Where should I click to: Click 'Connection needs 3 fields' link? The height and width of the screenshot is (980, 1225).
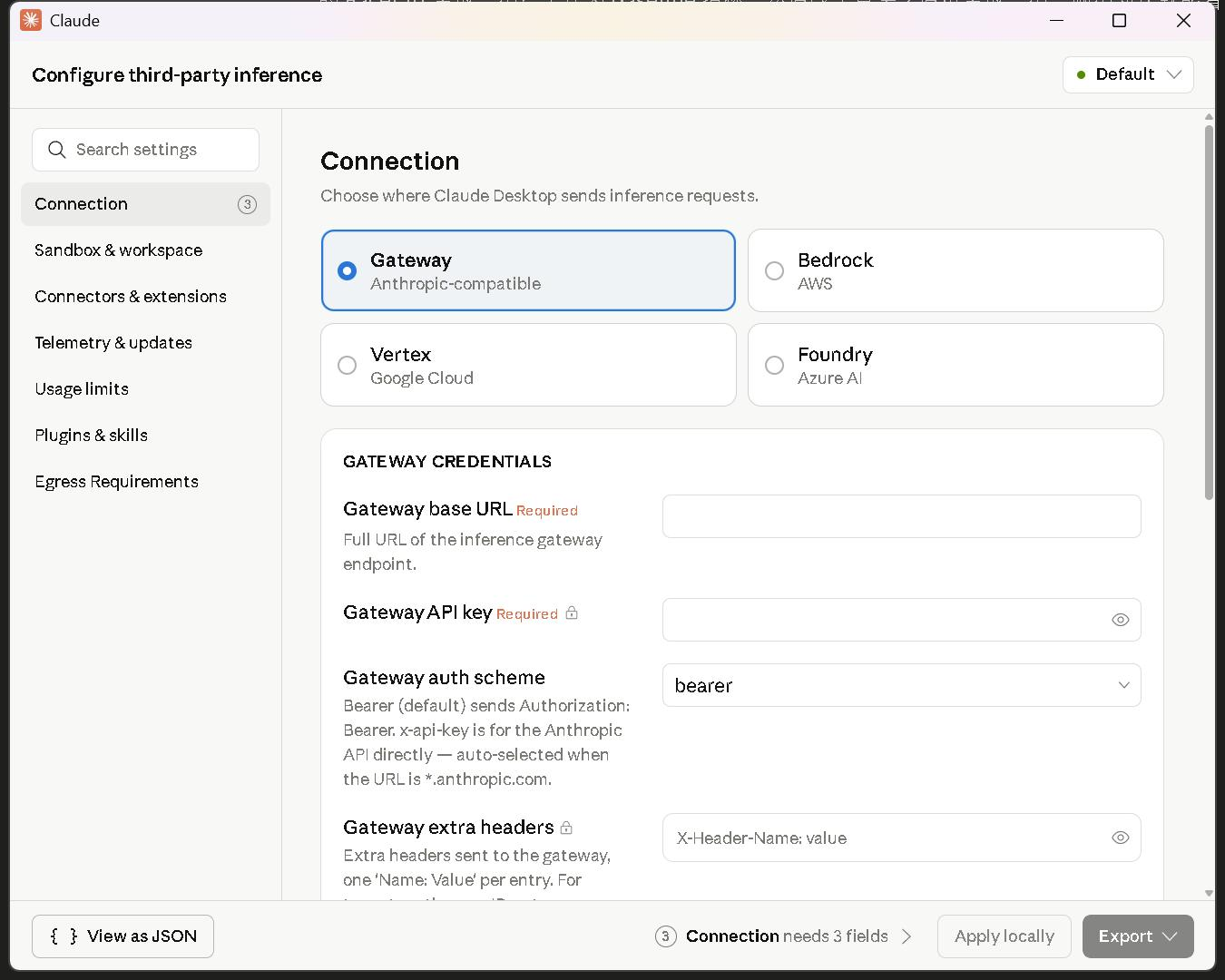pos(786,936)
